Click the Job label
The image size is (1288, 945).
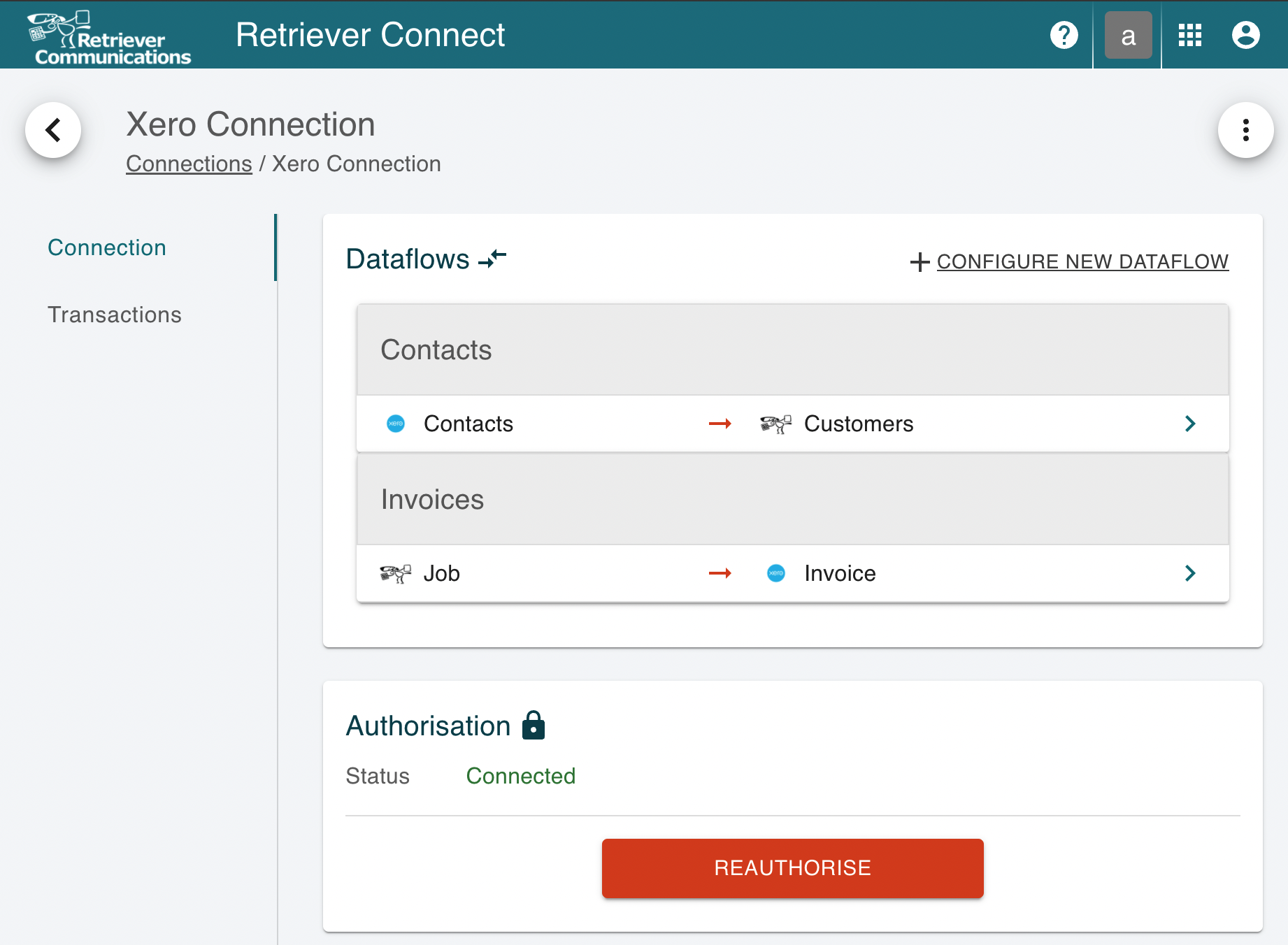tap(441, 573)
